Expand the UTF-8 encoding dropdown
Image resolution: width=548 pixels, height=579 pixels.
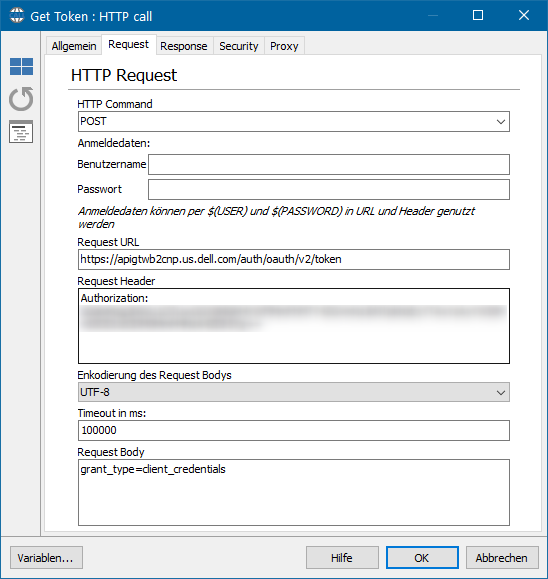point(294,392)
